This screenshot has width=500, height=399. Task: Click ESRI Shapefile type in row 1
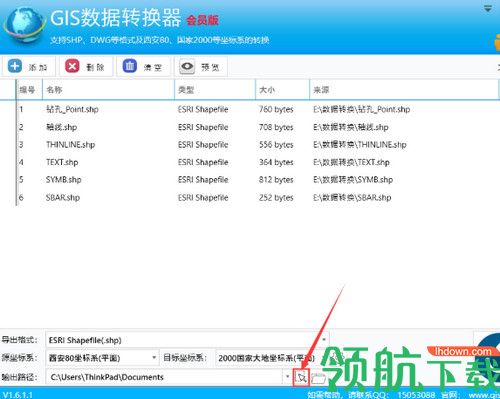point(203,109)
